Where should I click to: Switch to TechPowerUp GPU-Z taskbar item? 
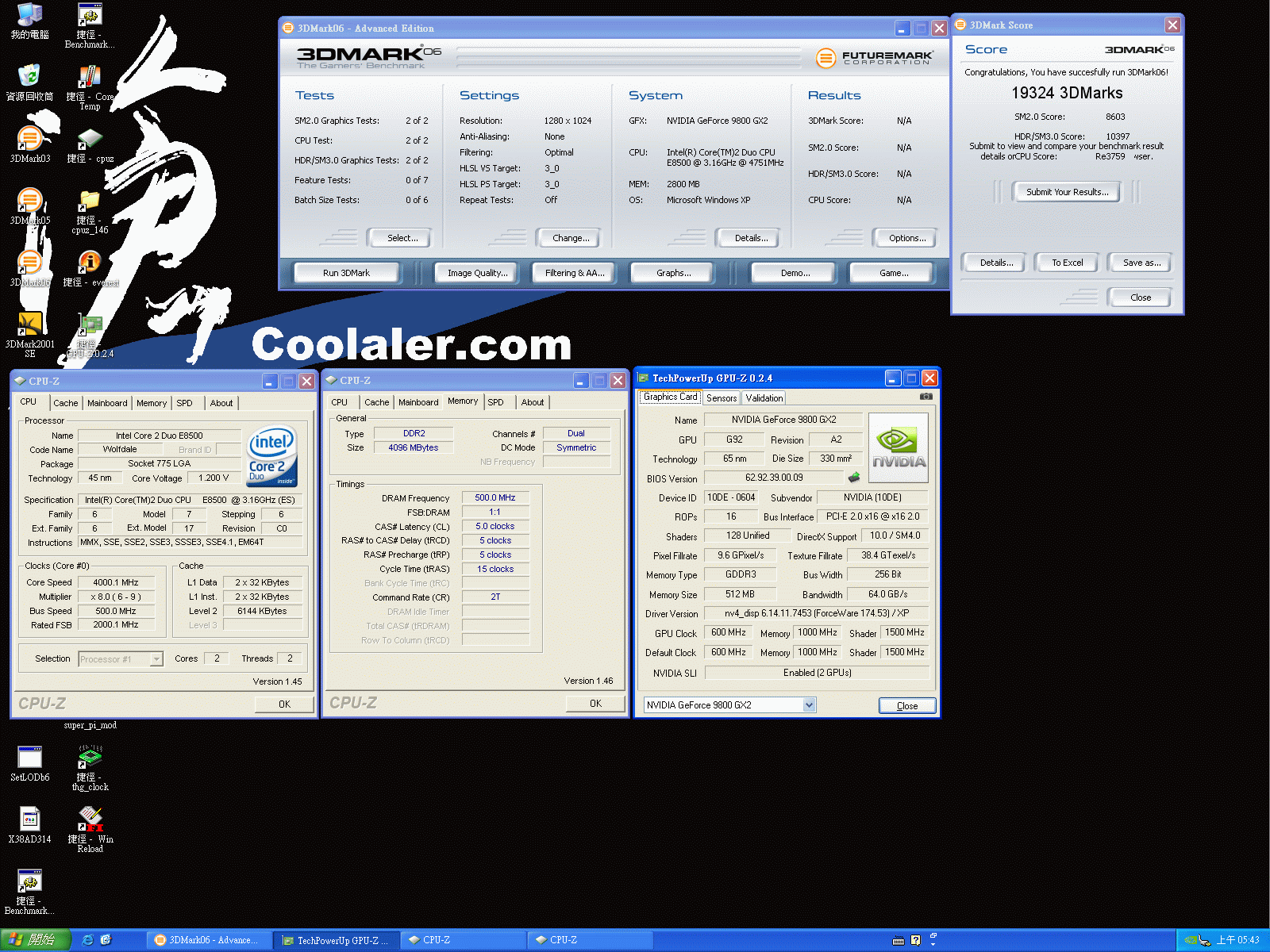pos(337,940)
